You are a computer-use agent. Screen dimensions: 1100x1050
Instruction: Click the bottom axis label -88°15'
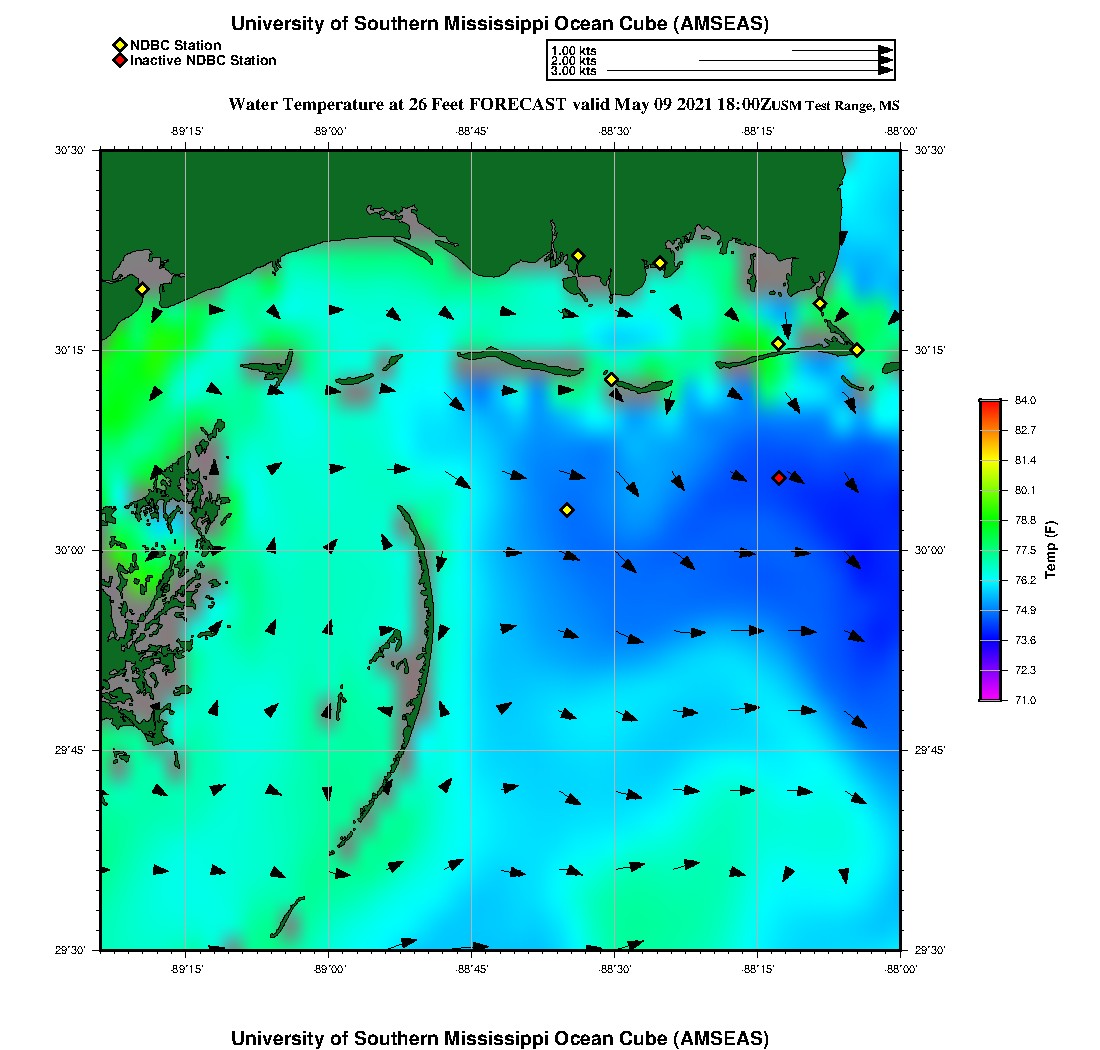coord(758,969)
